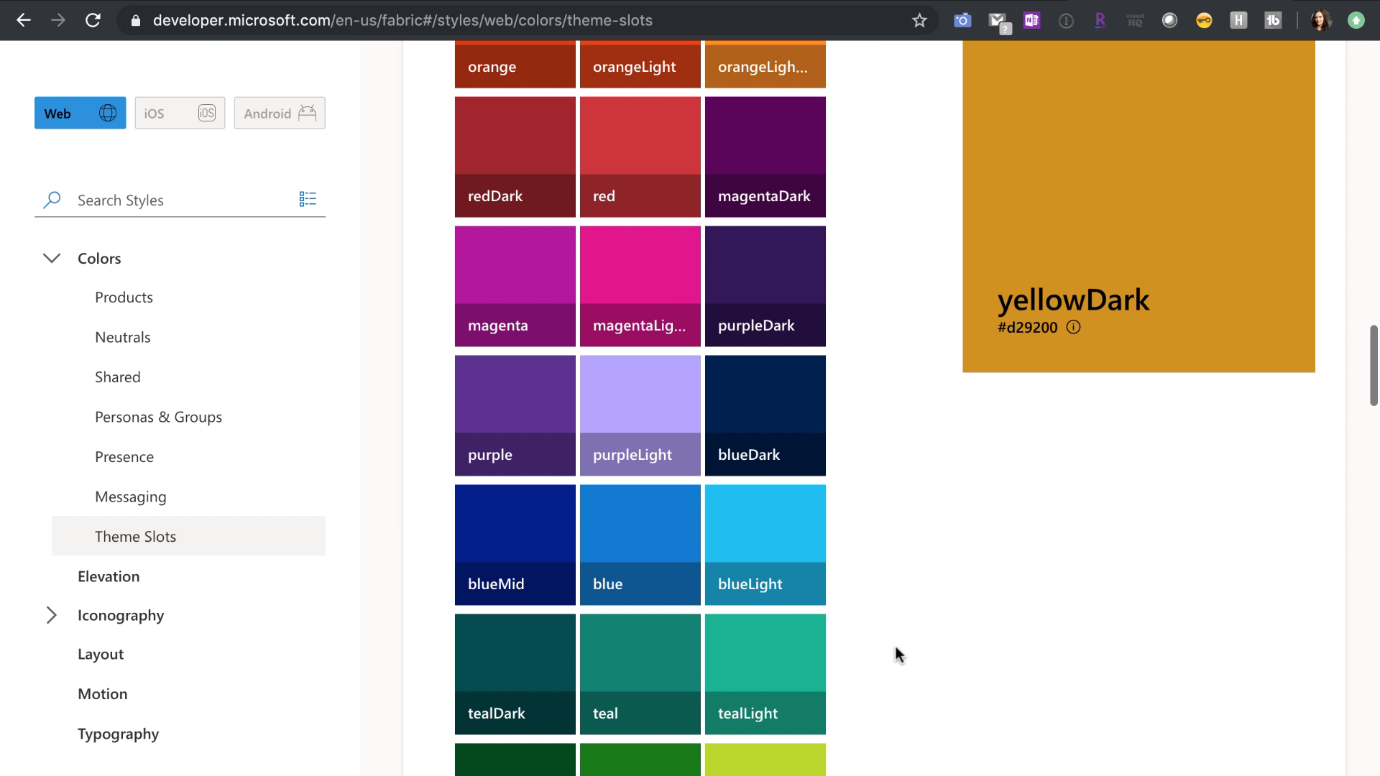
Task: Select the blueDark color swatch
Action: pos(765,415)
